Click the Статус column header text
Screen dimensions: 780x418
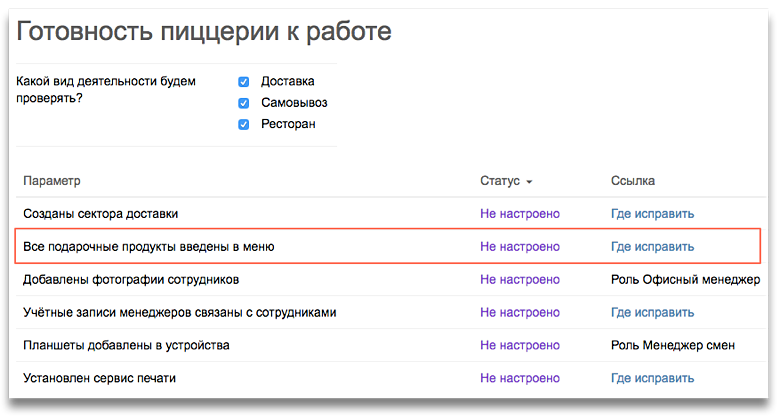tap(500, 181)
